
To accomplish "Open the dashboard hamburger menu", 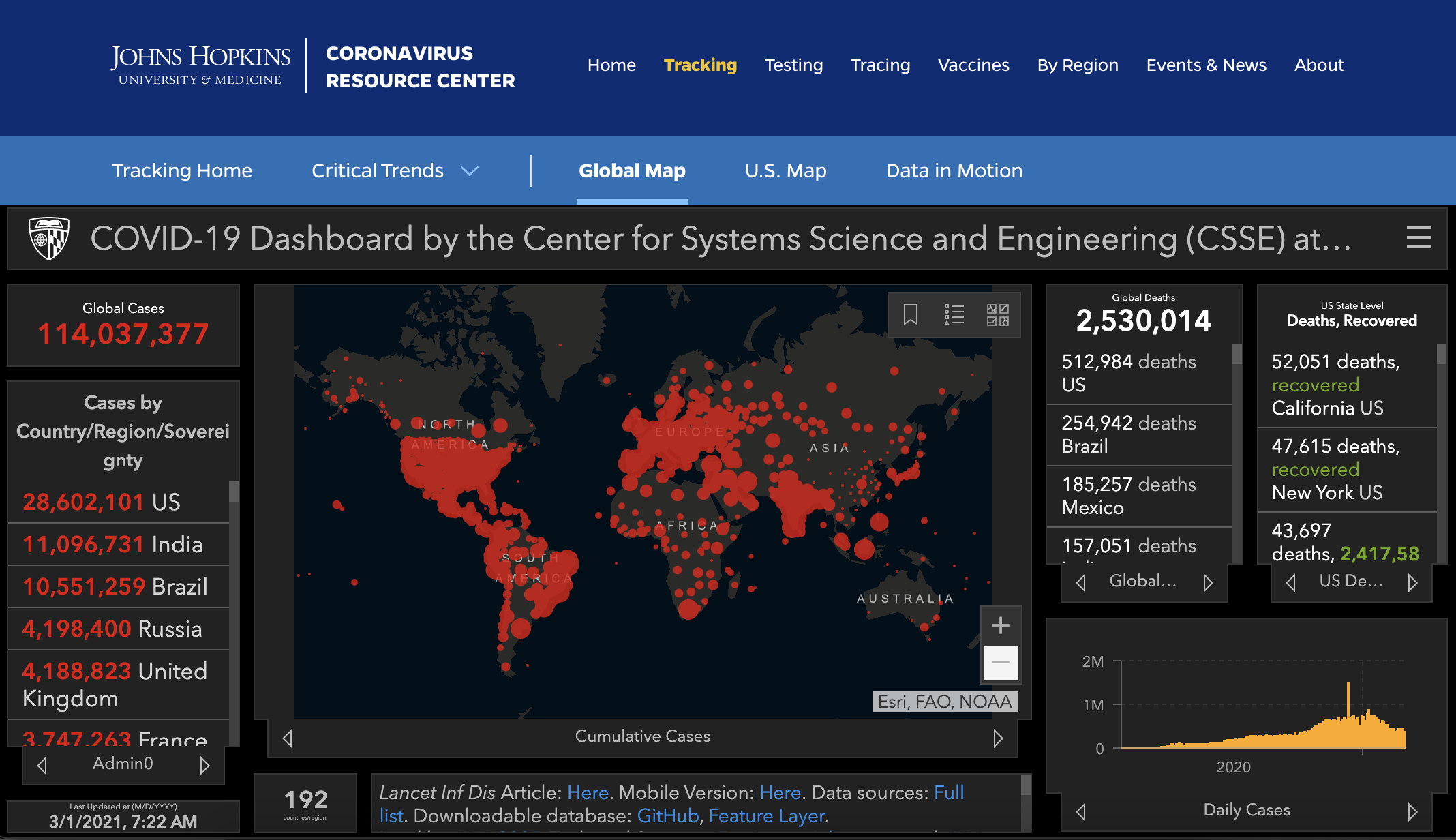I will click(x=1419, y=238).
